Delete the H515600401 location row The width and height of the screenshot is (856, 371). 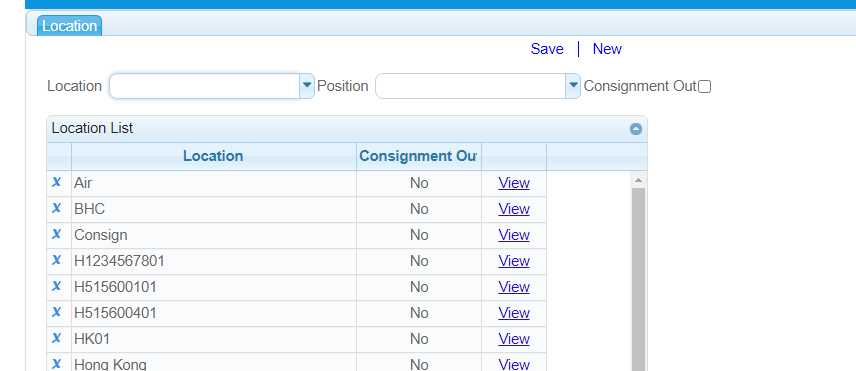(x=56, y=312)
